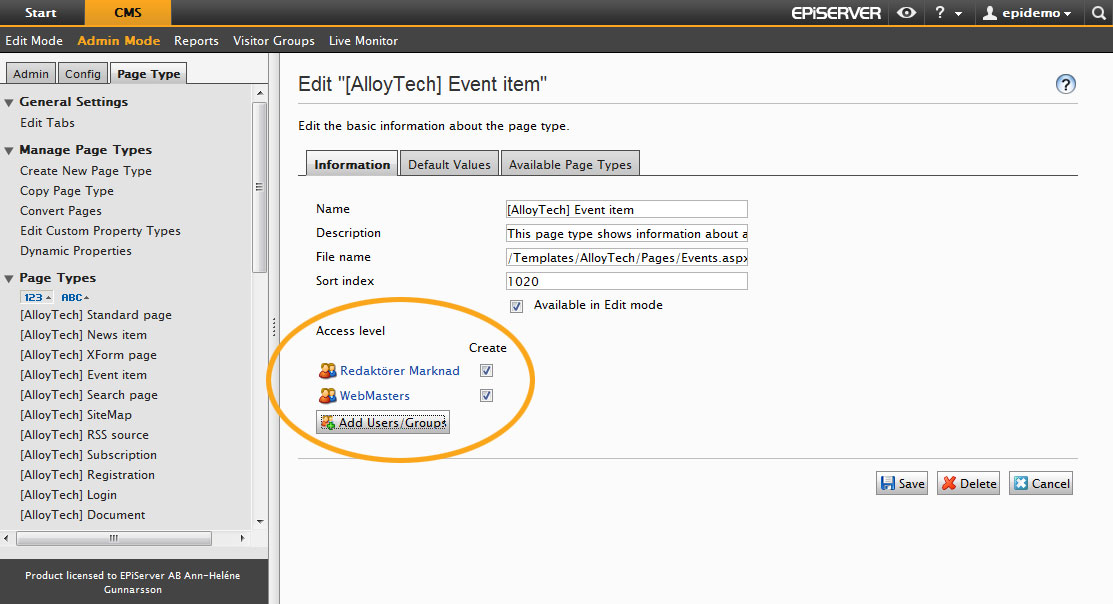Collapse the Manage Page Types section
The width and height of the screenshot is (1113, 604).
(x=9, y=150)
